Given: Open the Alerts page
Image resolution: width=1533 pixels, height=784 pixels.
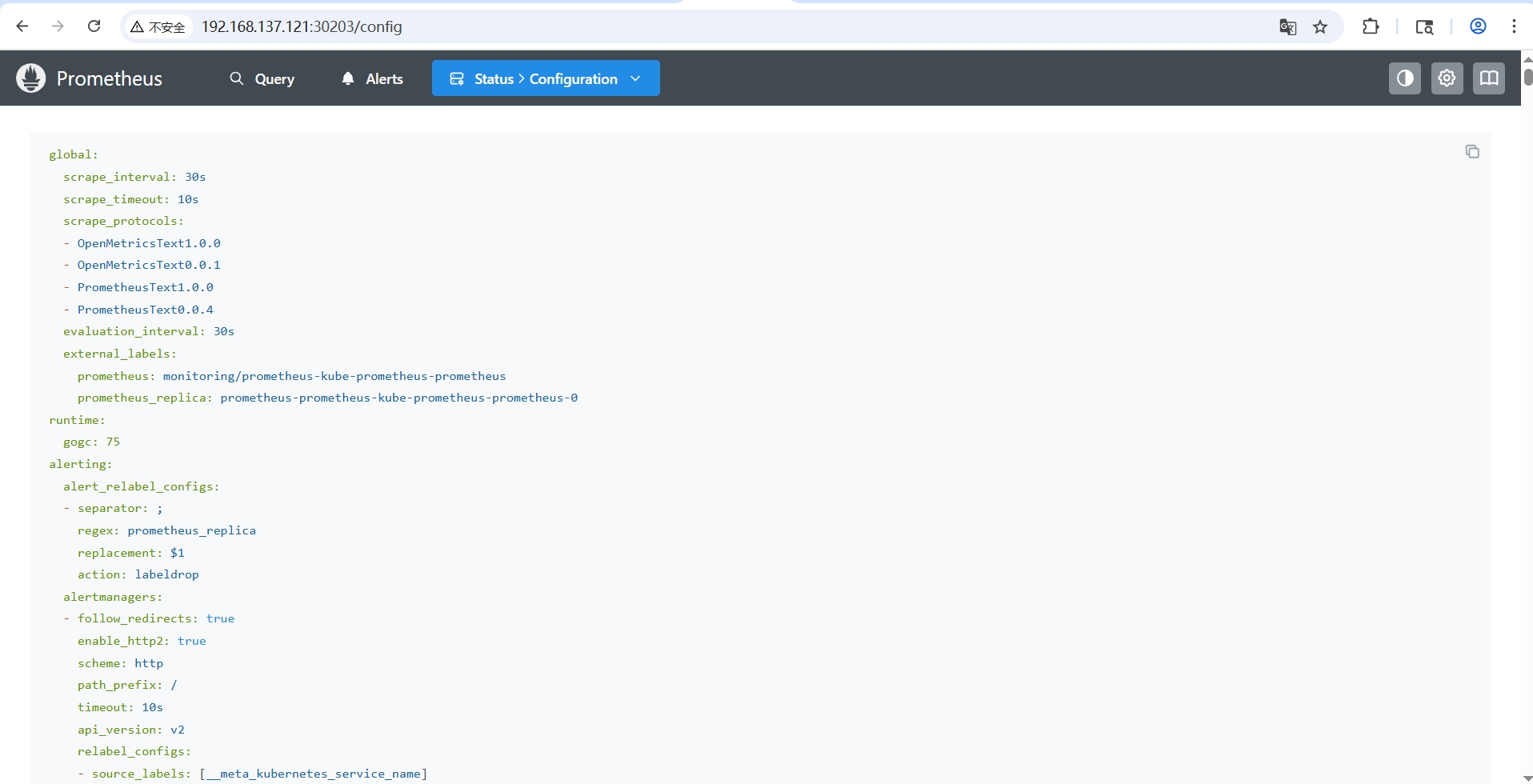Looking at the screenshot, I should (x=372, y=78).
